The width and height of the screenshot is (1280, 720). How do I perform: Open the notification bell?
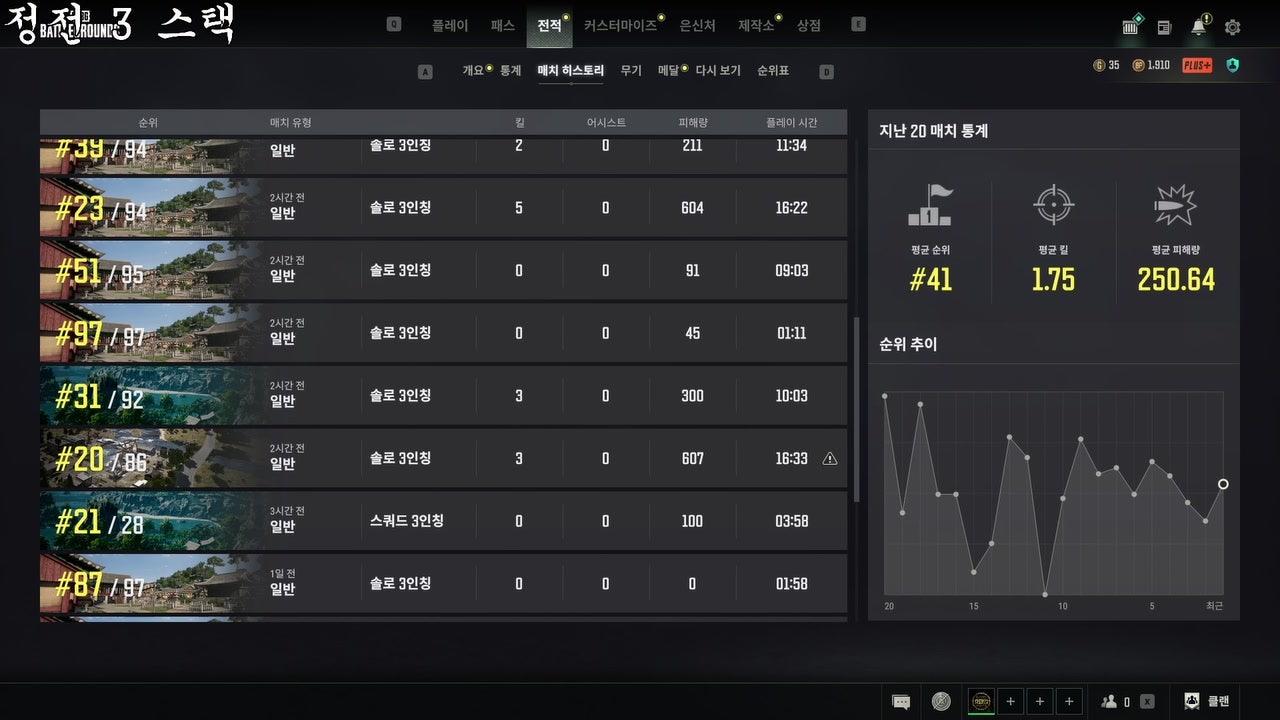coord(1199,26)
